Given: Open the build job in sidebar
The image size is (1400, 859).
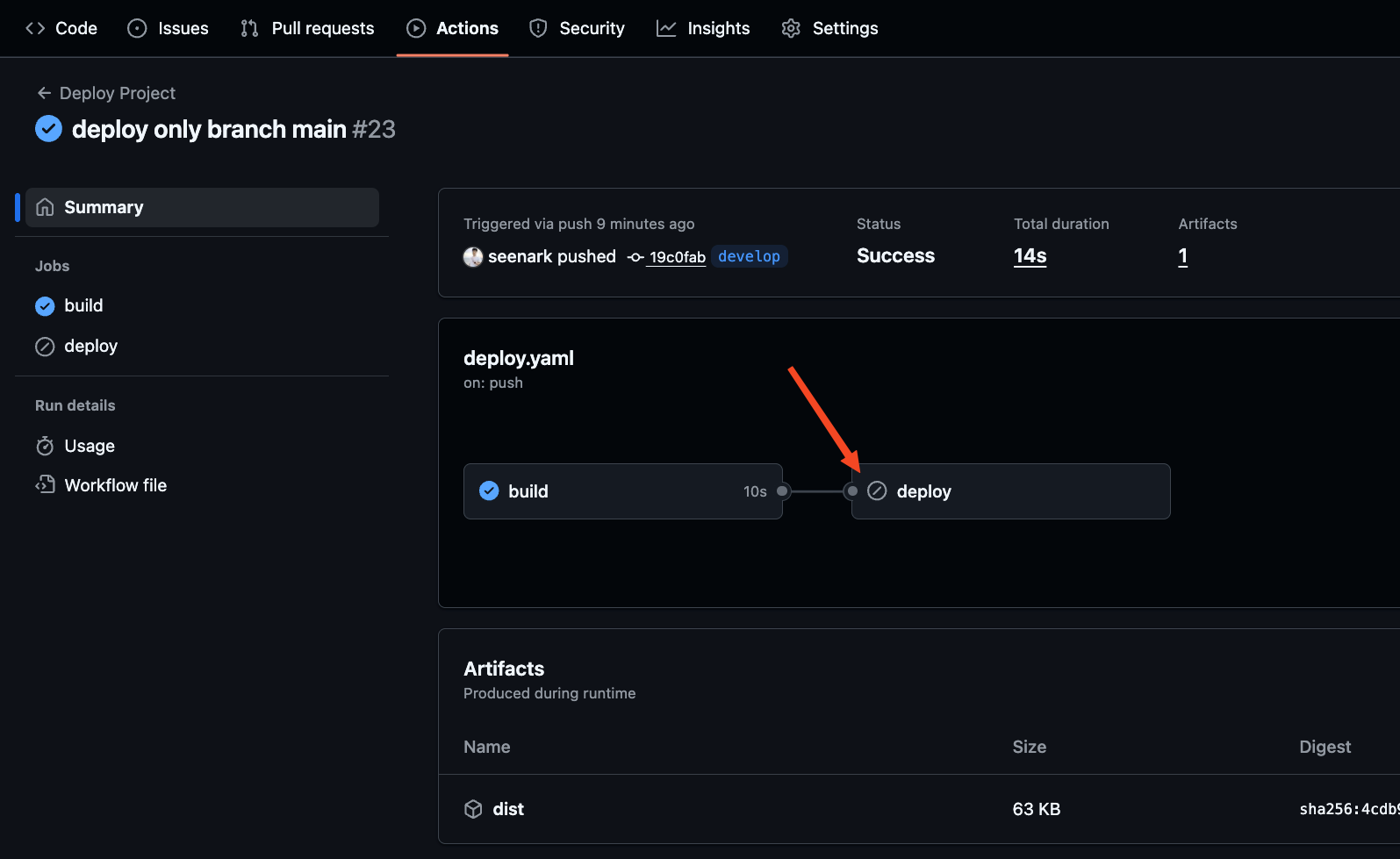Looking at the screenshot, I should [x=83, y=305].
